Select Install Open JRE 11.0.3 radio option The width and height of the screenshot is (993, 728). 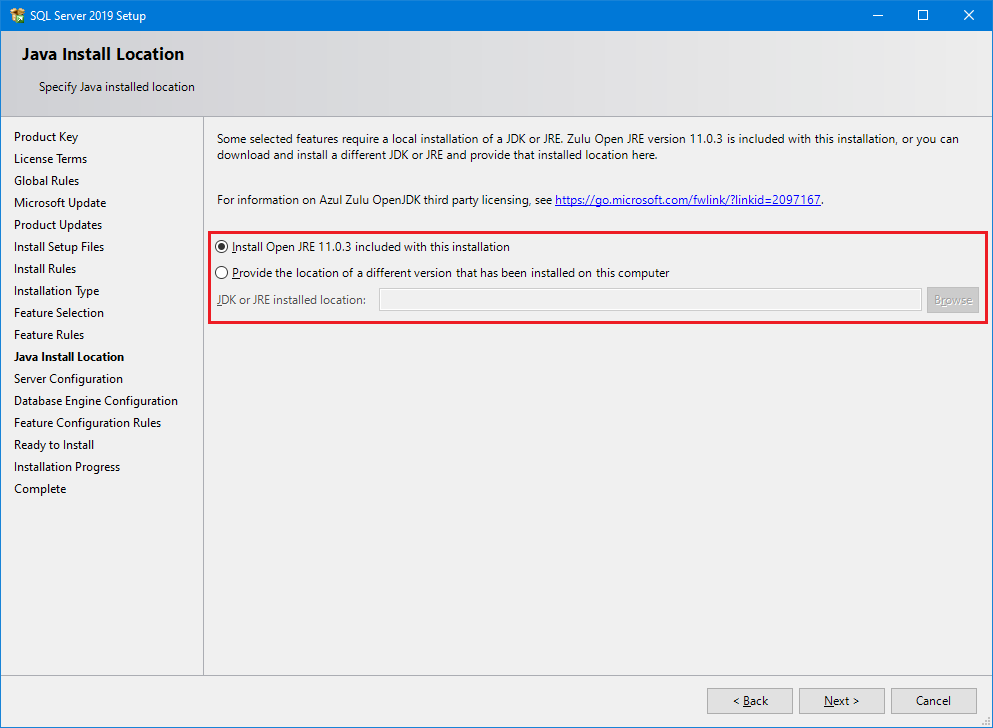click(222, 247)
